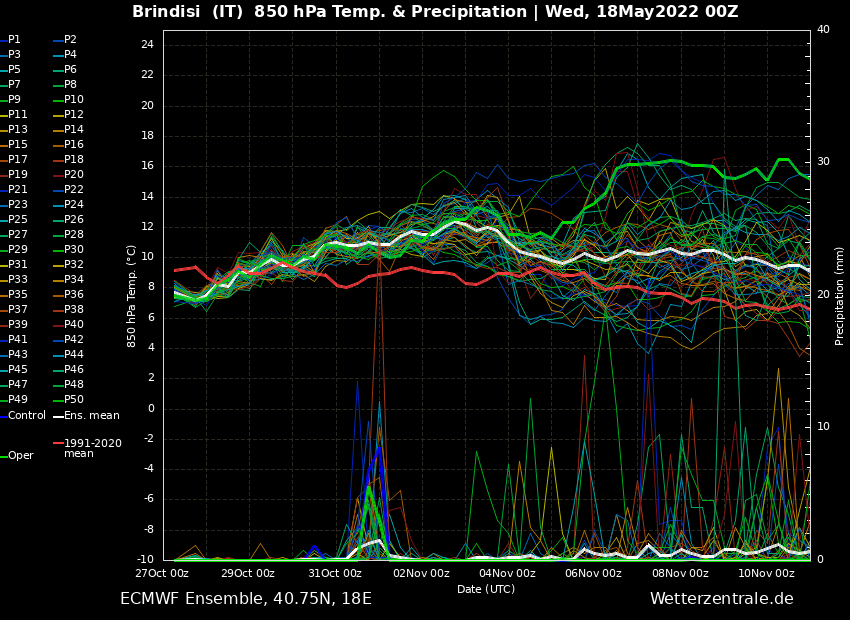Click the 06Nov 00z date tick label
The width and height of the screenshot is (850, 620).
point(593,574)
